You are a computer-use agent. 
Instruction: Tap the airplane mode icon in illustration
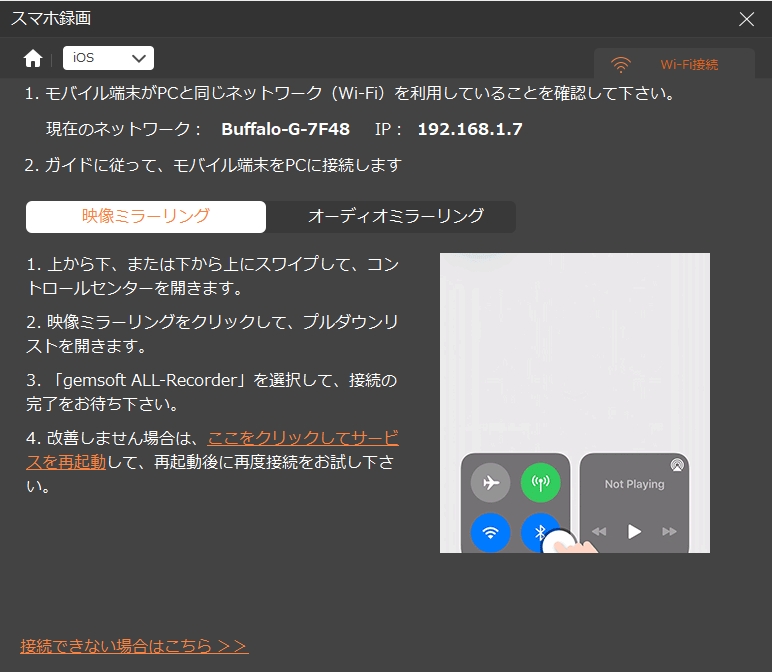pyautogui.click(x=489, y=484)
